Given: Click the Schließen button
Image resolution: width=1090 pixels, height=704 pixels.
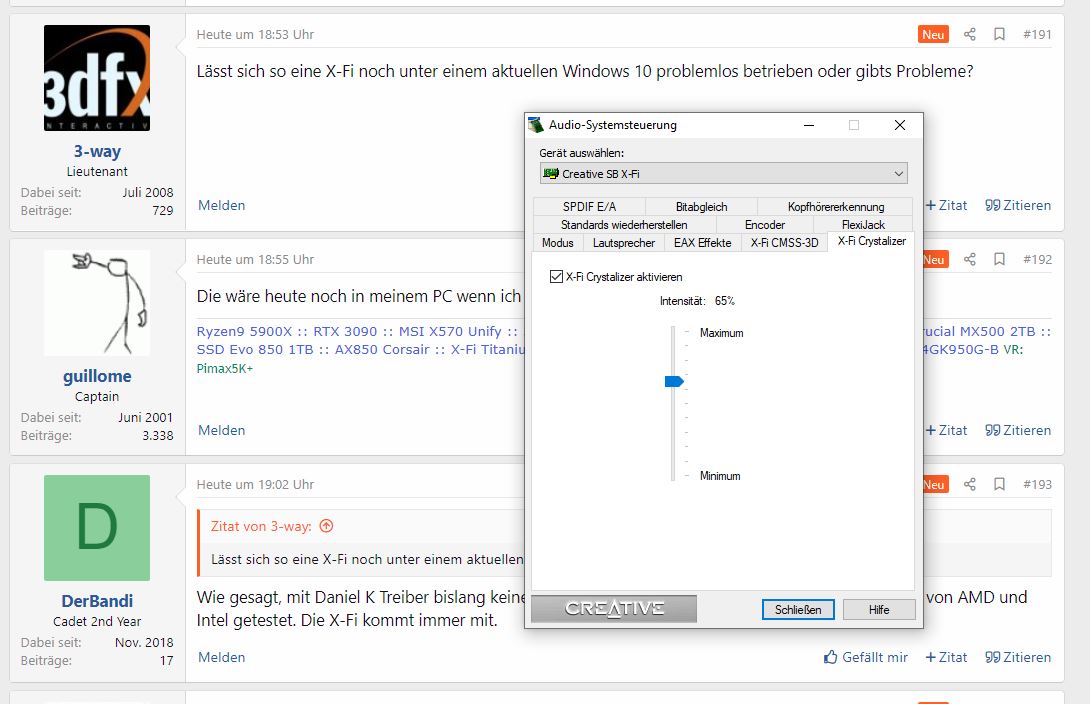Looking at the screenshot, I should pos(798,609).
